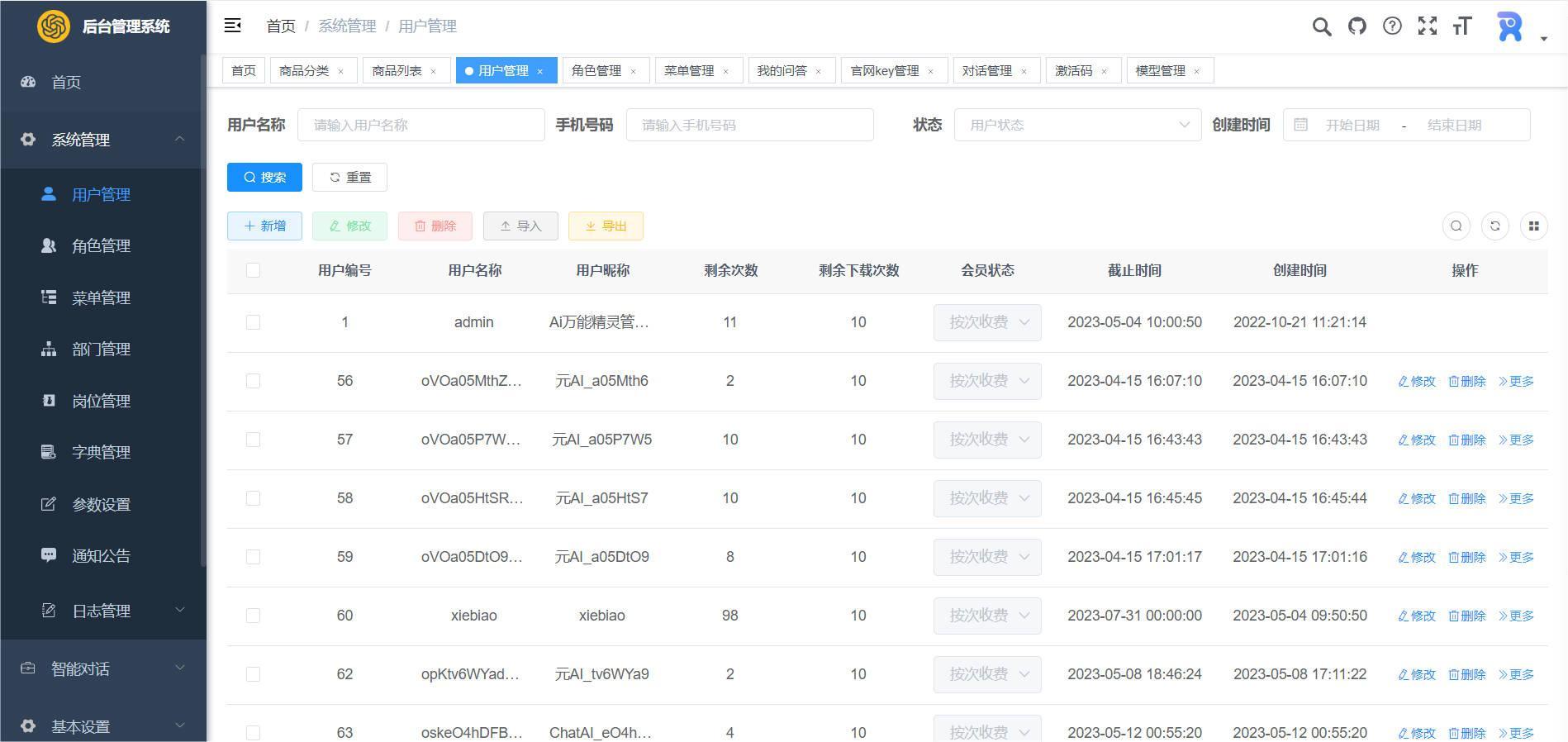This screenshot has height=742, width=1568.
Task: Click the icon beside 角色管理 in the sidebar
Action: [x=49, y=245]
